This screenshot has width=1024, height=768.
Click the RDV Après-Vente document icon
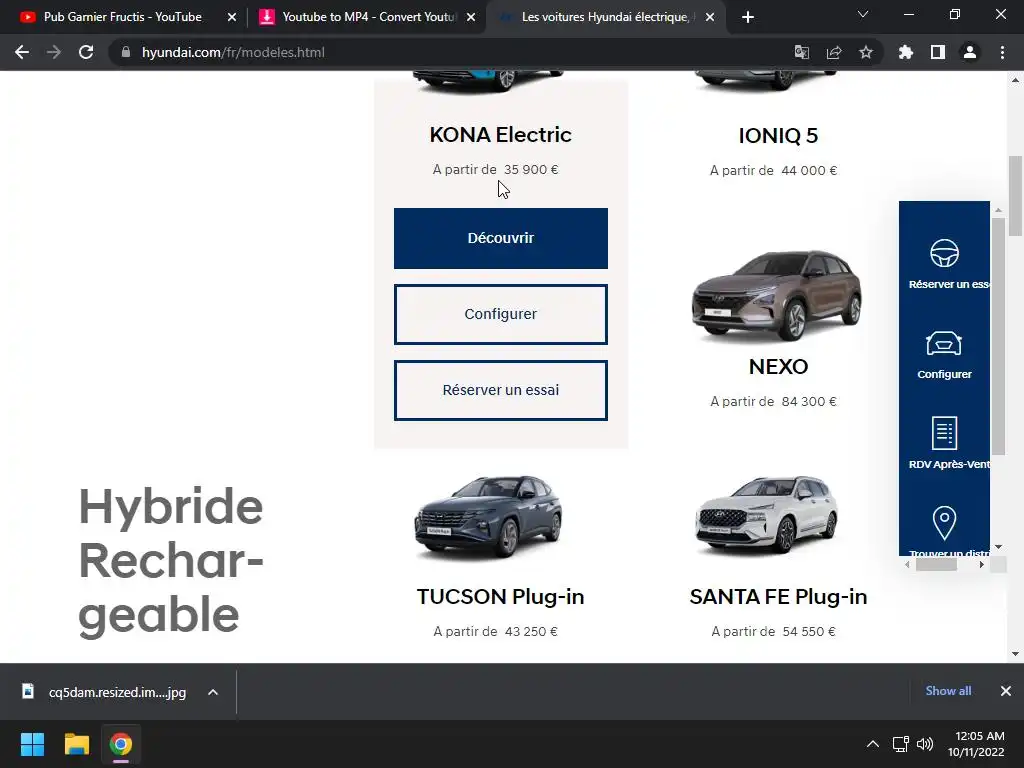tap(944, 432)
